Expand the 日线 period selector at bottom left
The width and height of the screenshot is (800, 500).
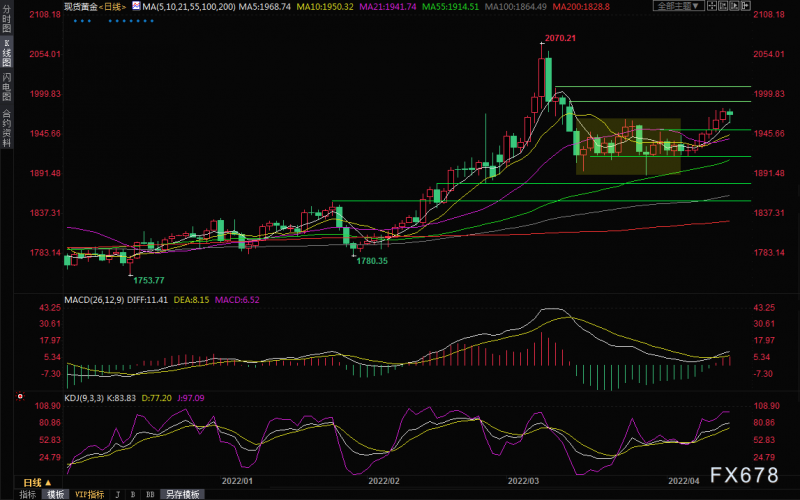click(x=37, y=482)
